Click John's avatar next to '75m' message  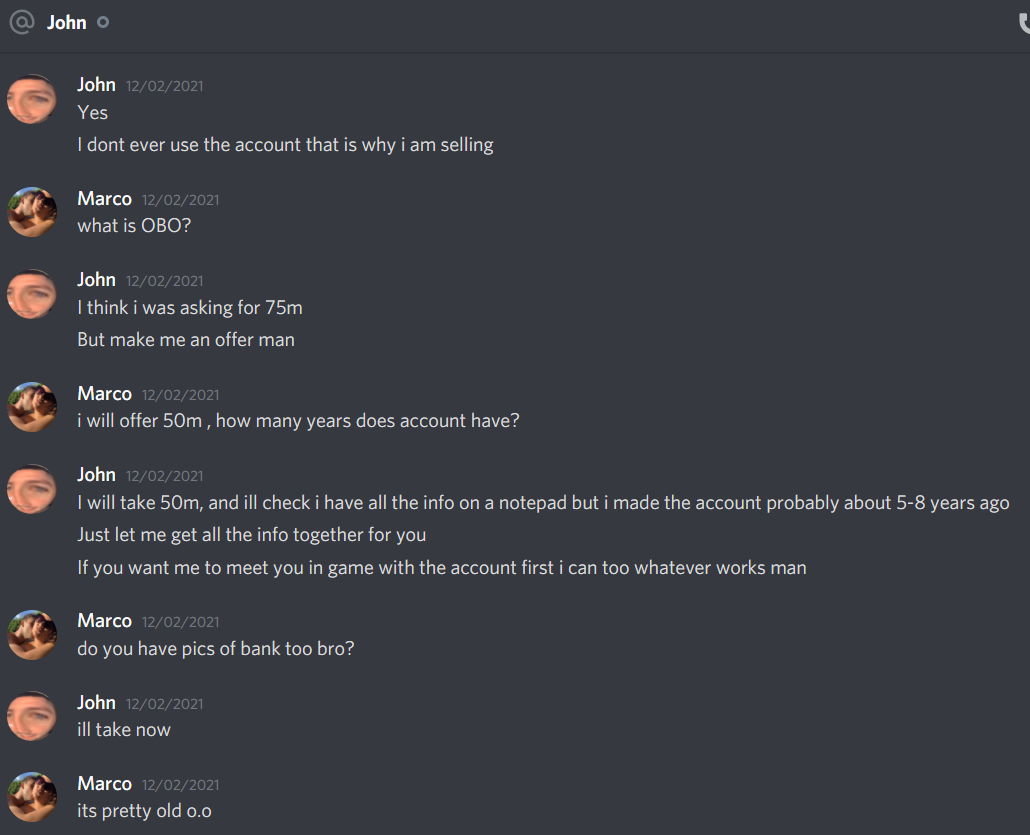coord(32,294)
